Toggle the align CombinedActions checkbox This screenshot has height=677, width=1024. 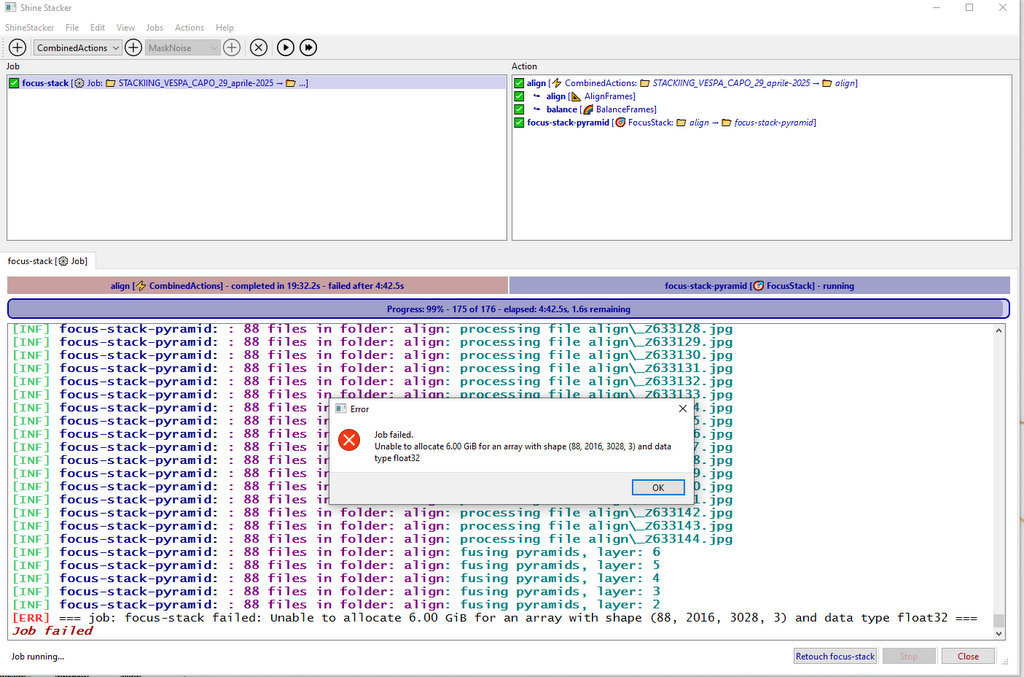pyautogui.click(x=519, y=83)
